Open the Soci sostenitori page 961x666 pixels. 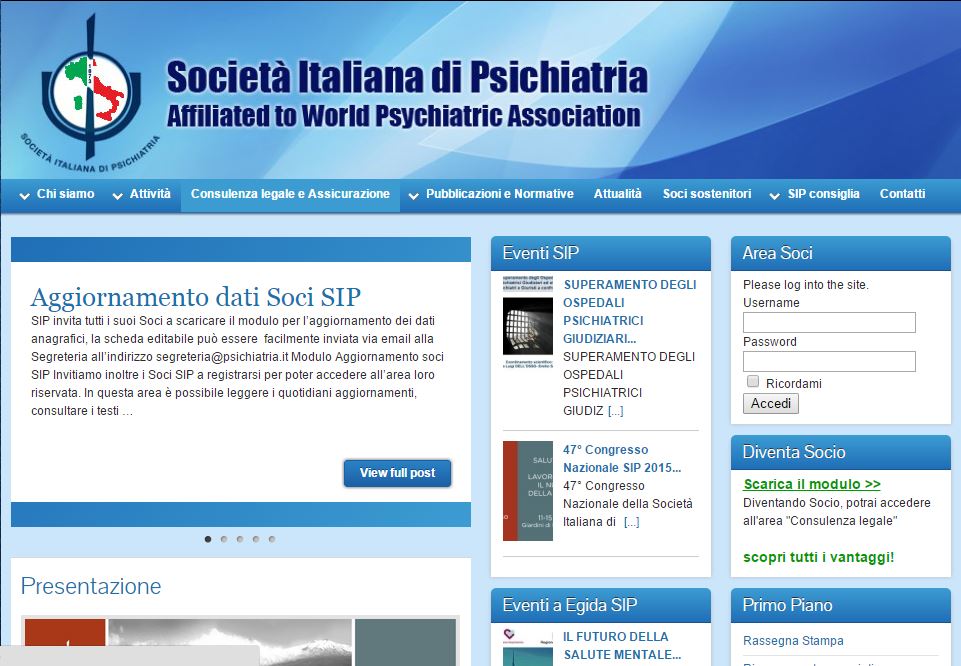pos(707,194)
